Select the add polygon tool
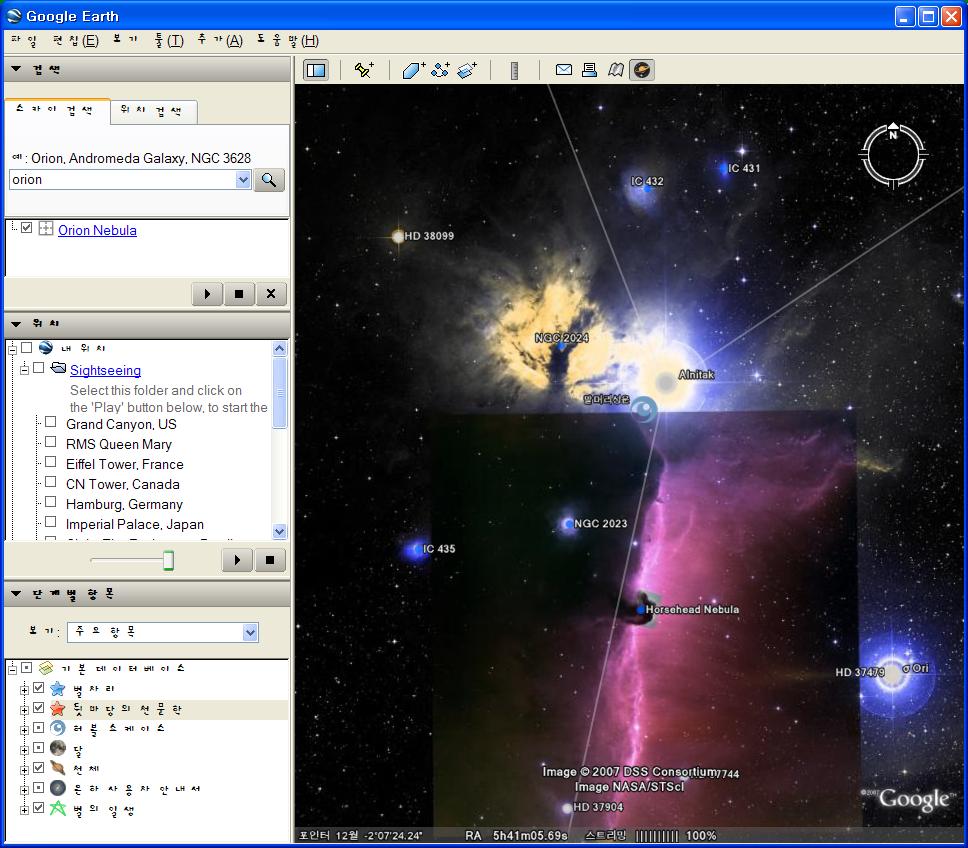Viewport: 968px width, 848px height. point(413,70)
